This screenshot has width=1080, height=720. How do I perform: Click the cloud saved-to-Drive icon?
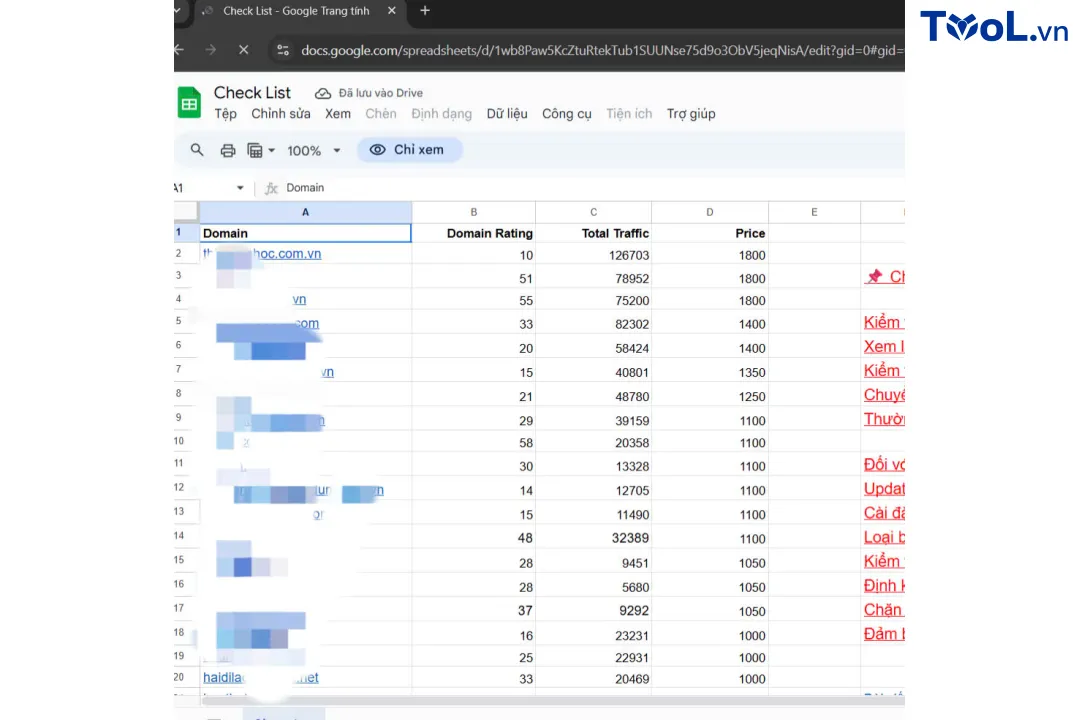pos(322,93)
